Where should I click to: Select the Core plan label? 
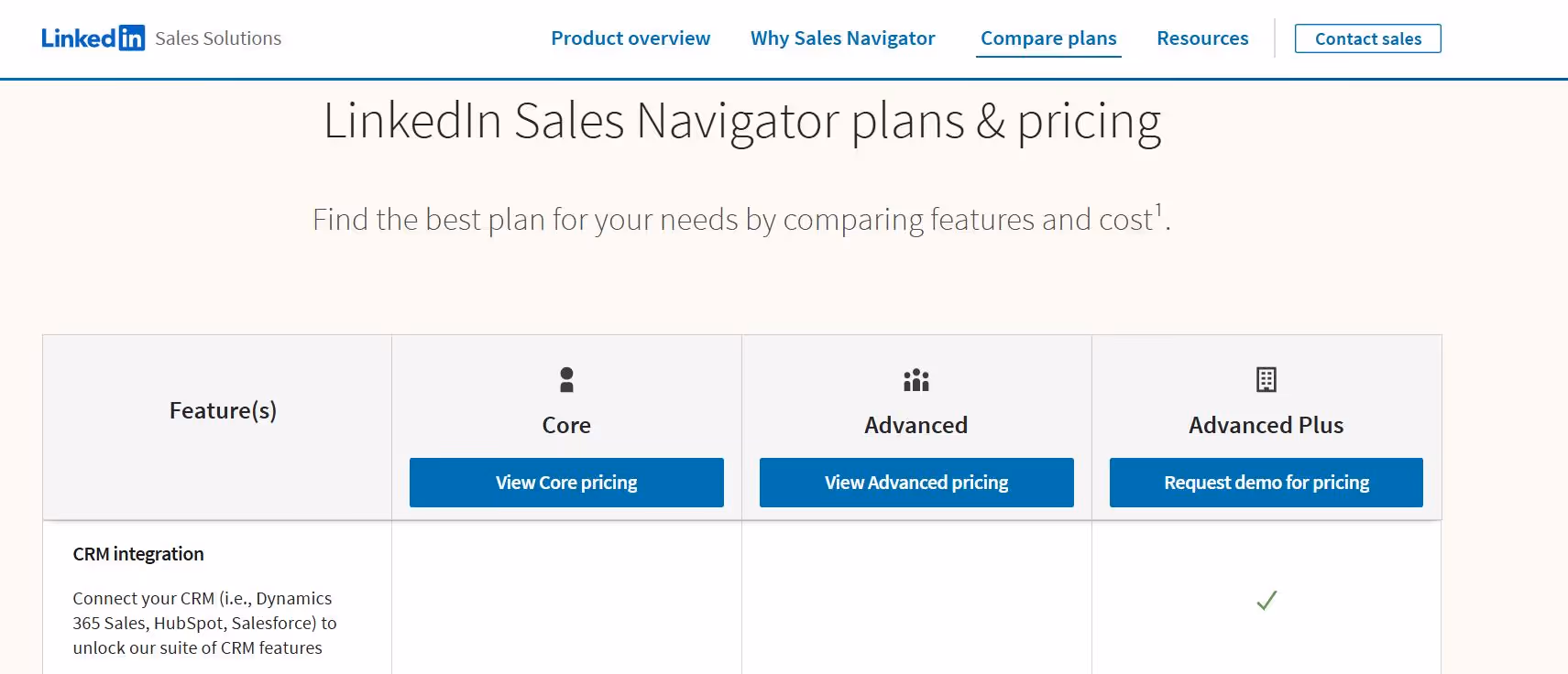pyautogui.click(x=565, y=425)
